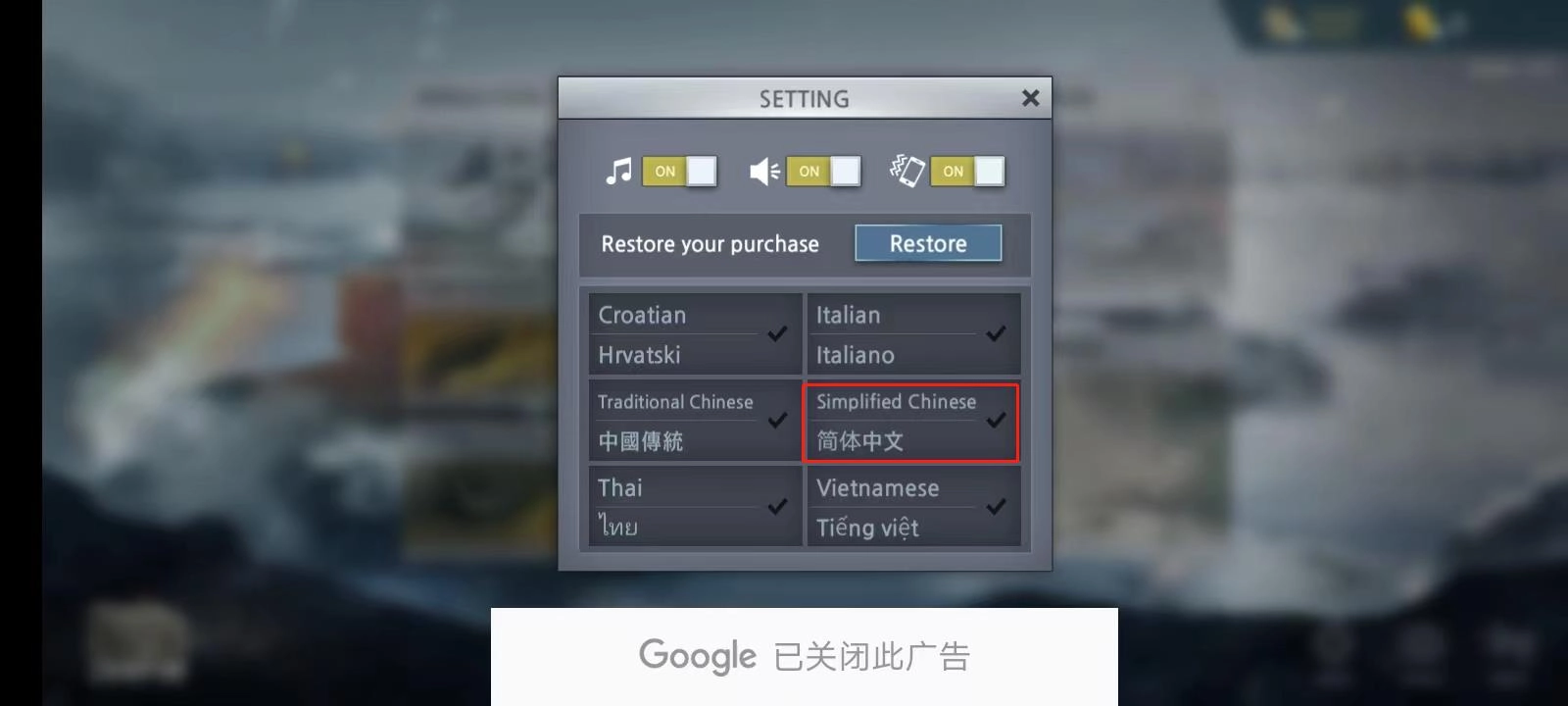Viewport: 1568px width, 706px height.
Task: Toggle the sound effects ON switch
Action: point(823,172)
